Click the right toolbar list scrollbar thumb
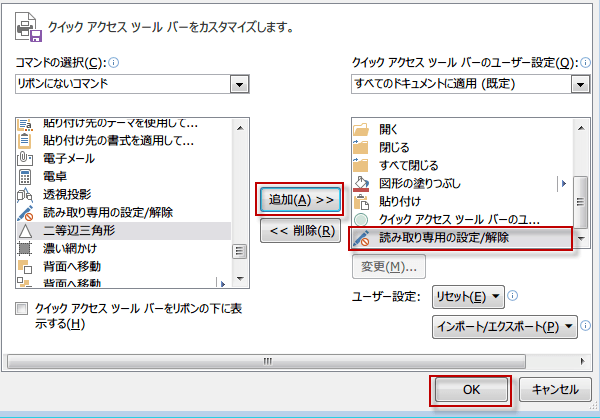This screenshot has width=600, height=418. (x=581, y=202)
